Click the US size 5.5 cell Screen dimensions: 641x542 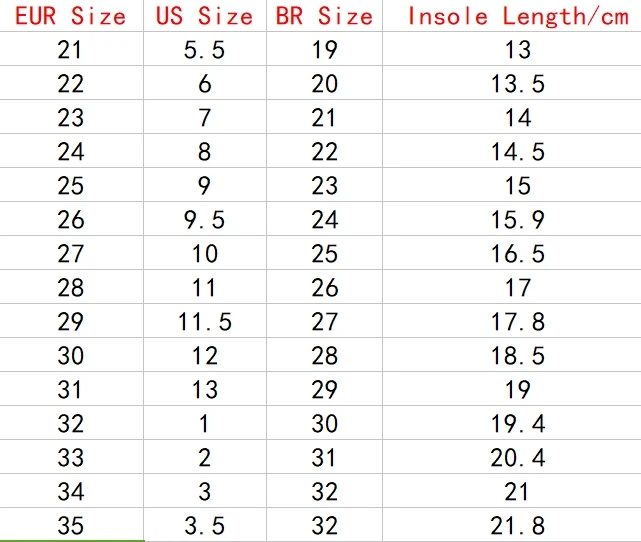(205, 49)
